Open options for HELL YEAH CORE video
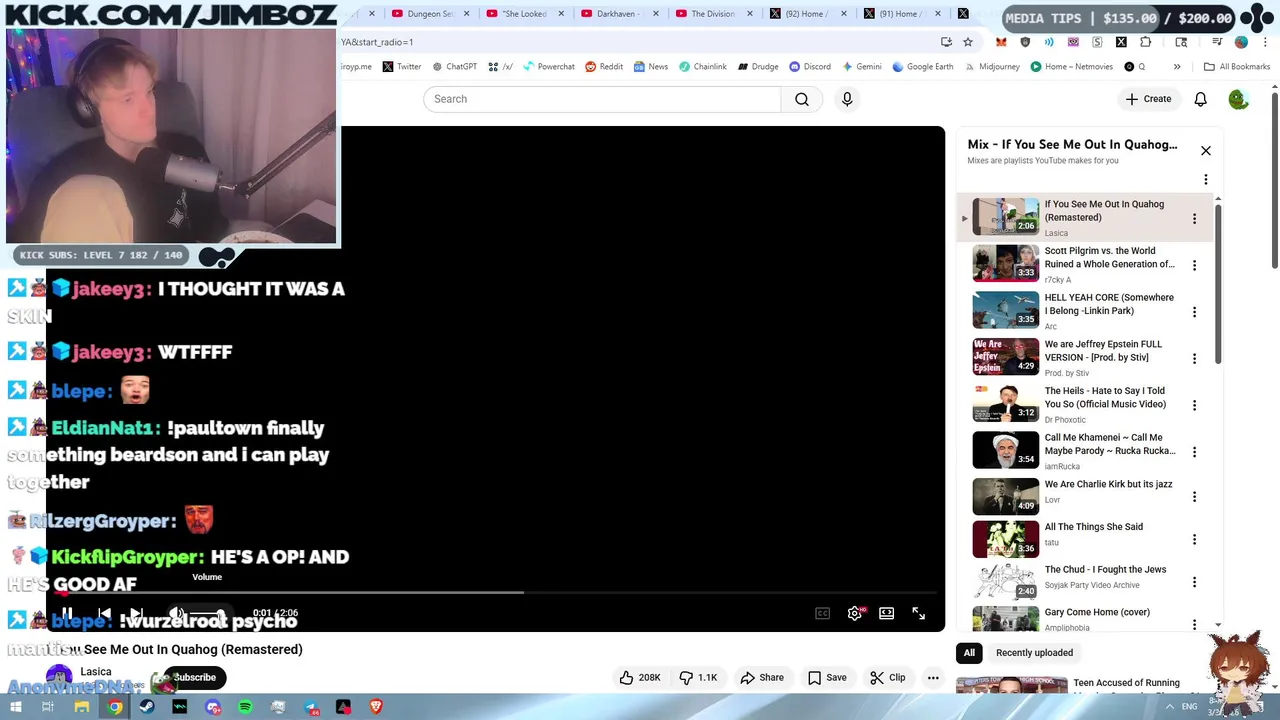The height and width of the screenshot is (720, 1280). point(1194,312)
